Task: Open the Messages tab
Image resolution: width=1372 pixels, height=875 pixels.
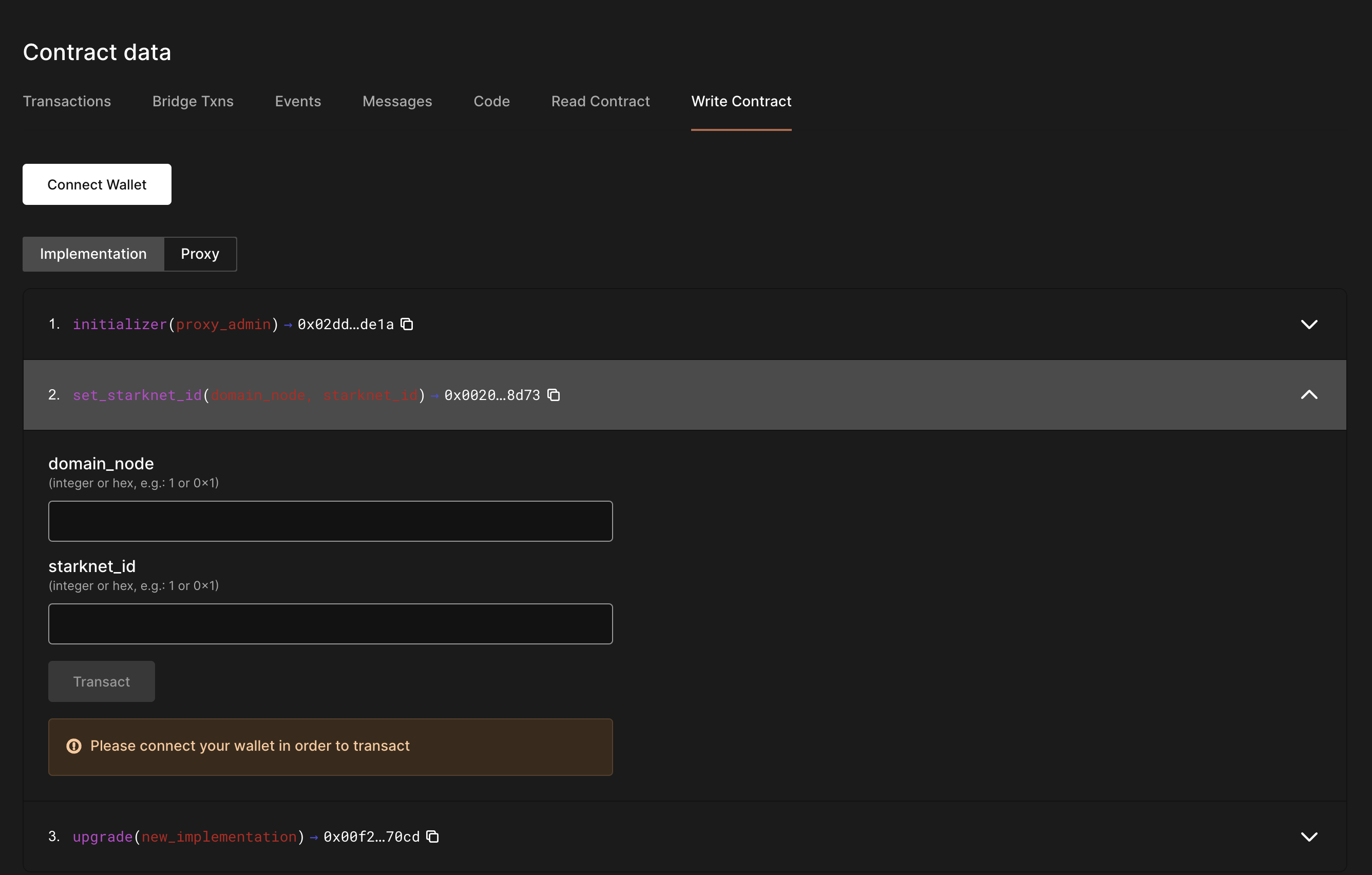Action: pos(397,101)
